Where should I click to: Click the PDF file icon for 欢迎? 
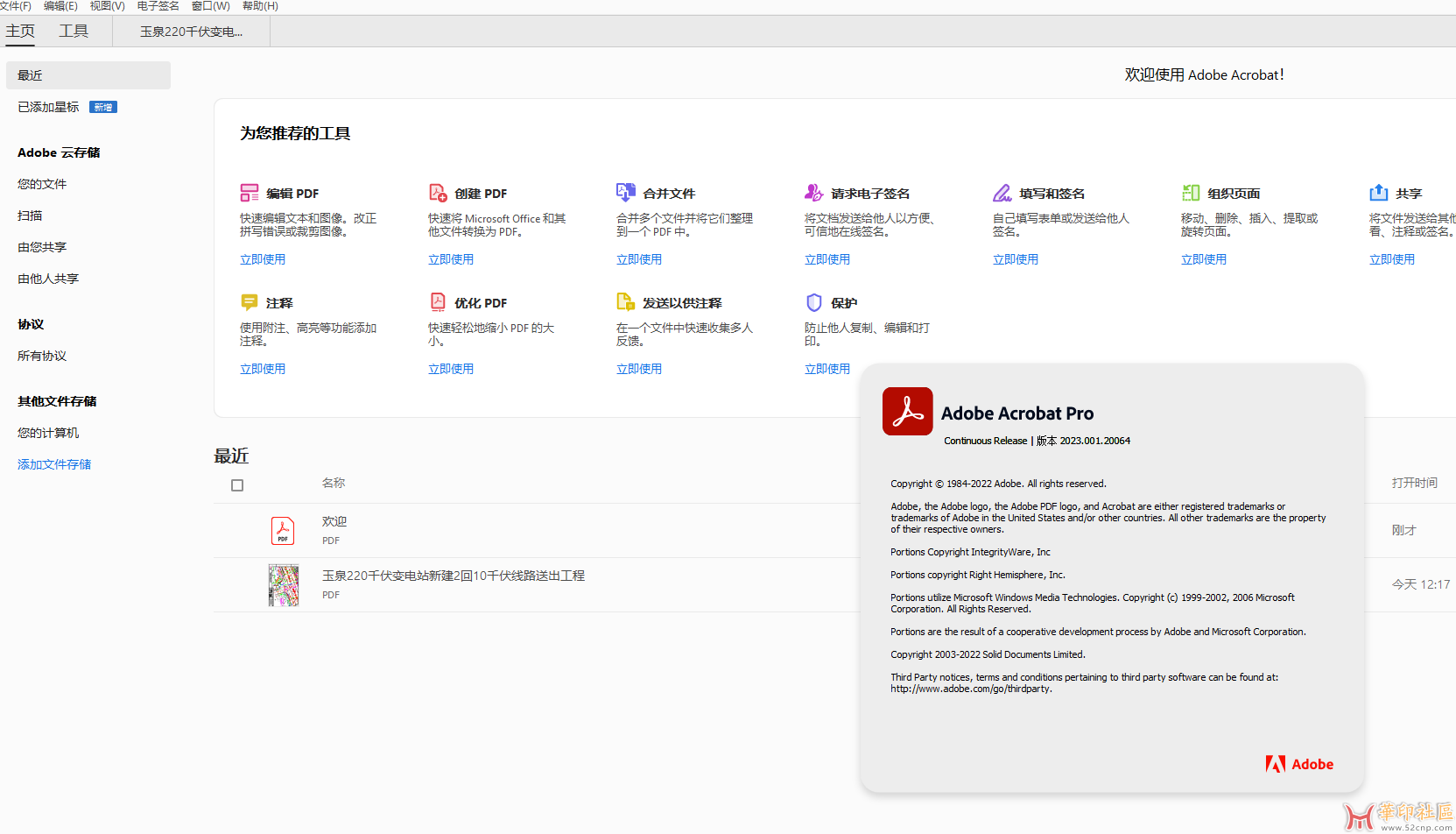point(283,531)
